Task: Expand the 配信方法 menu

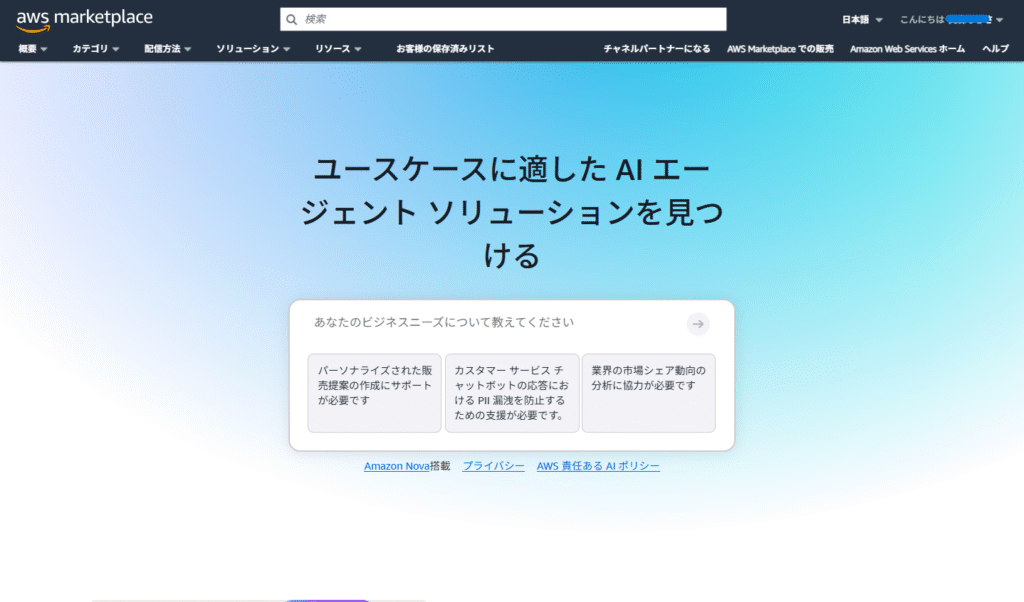Action: (x=168, y=49)
